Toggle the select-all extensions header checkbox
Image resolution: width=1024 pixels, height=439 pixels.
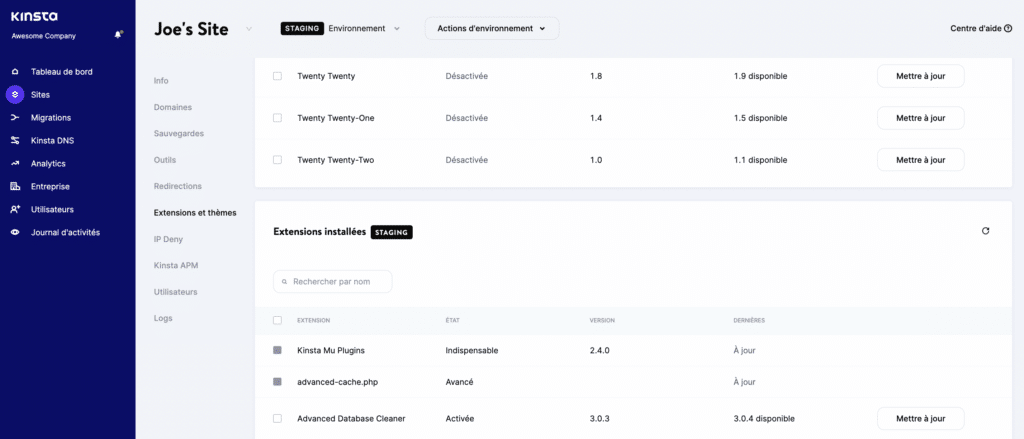[278, 320]
